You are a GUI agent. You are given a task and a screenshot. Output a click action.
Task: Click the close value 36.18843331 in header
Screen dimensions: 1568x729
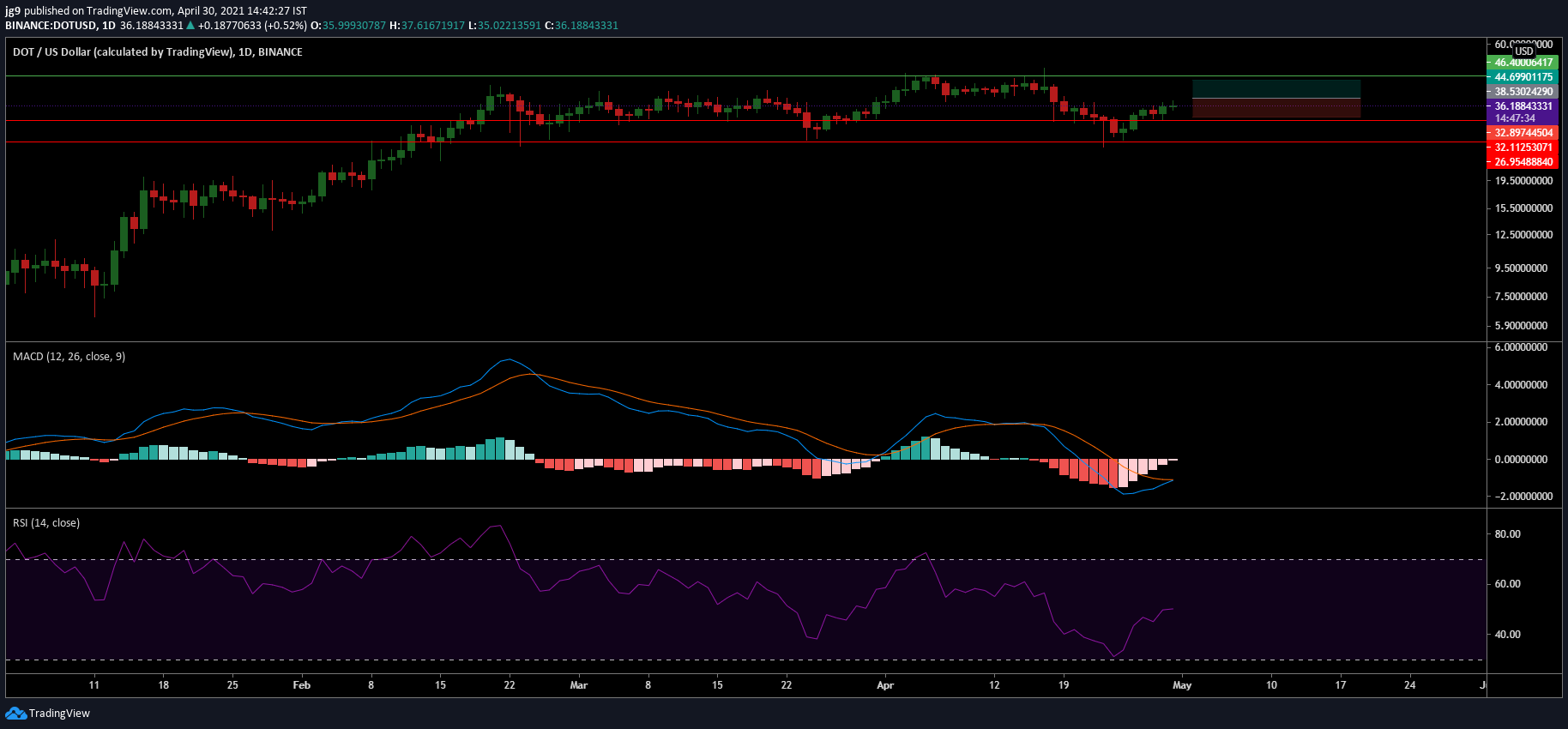tap(586, 26)
